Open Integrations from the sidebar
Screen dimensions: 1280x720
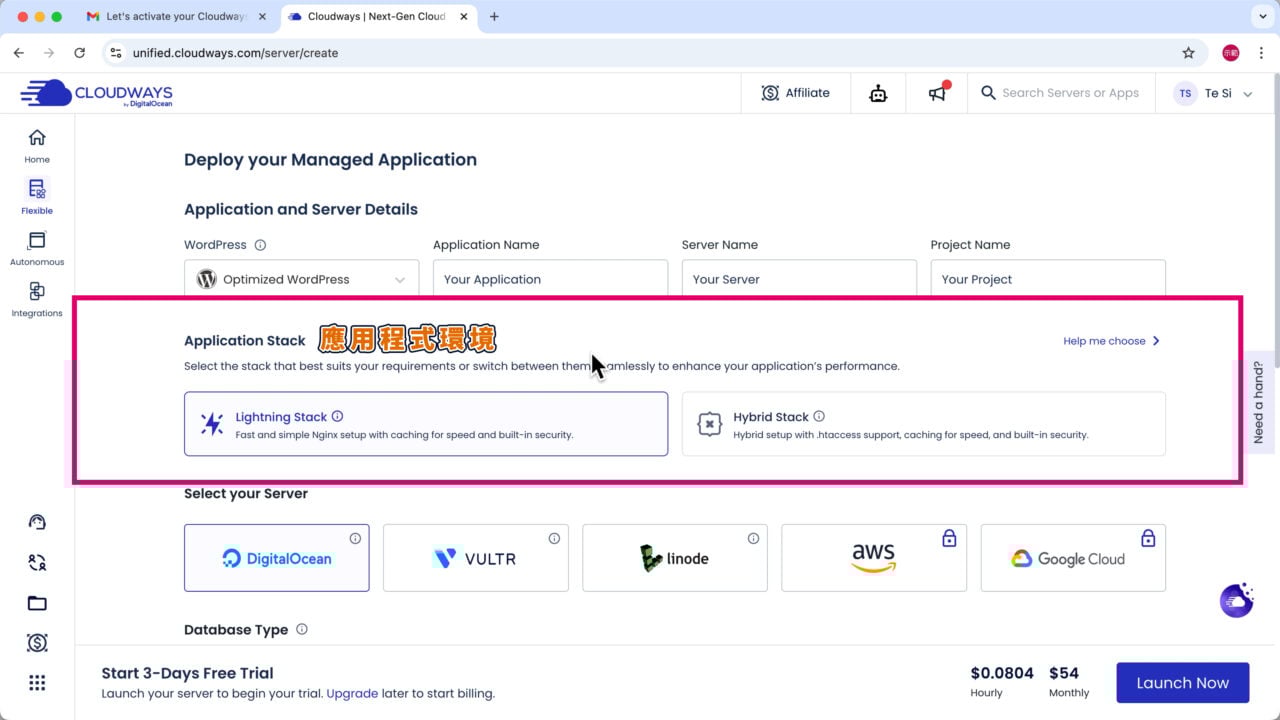(36, 299)
